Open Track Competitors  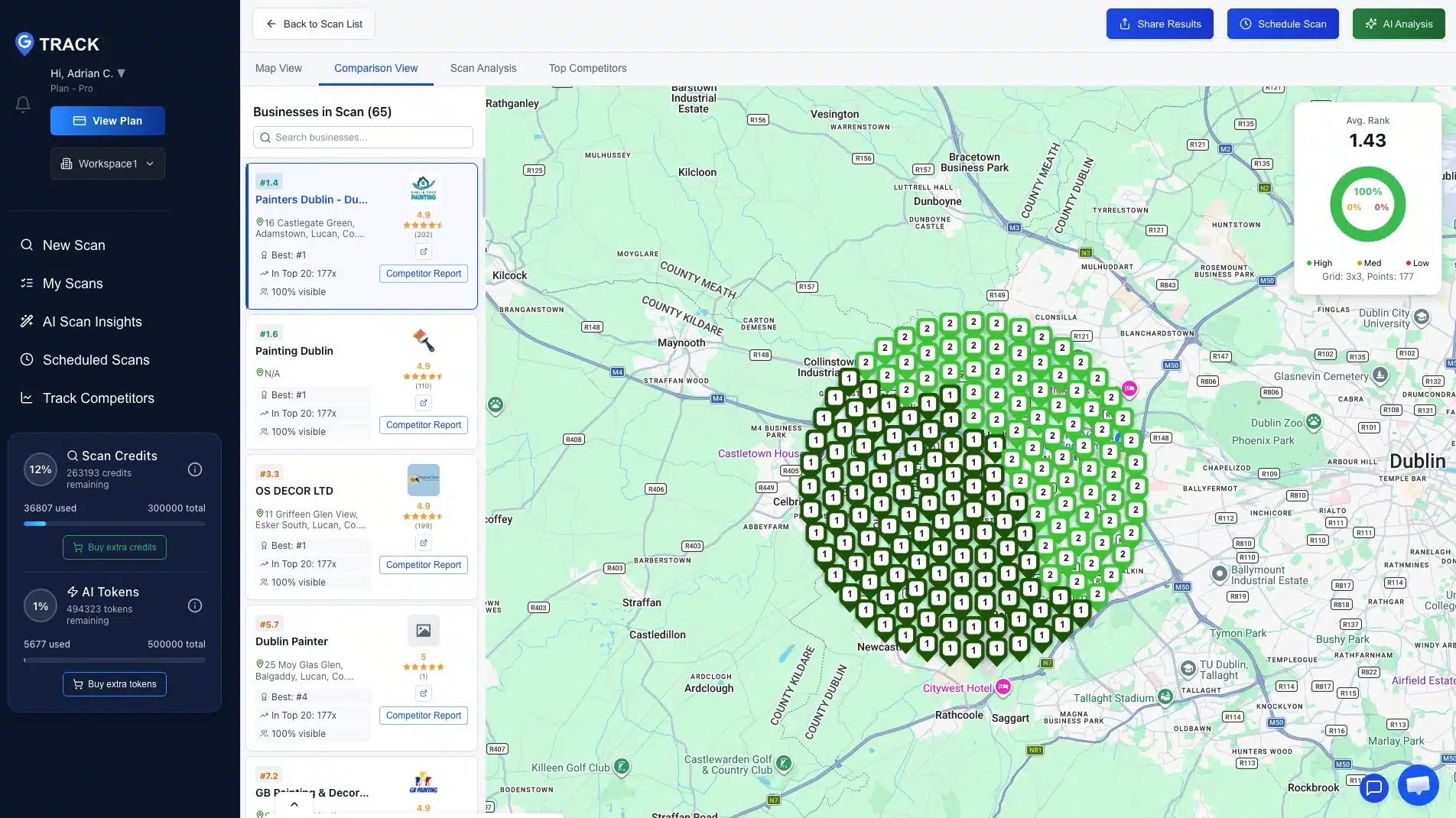(x=98, y=398)
